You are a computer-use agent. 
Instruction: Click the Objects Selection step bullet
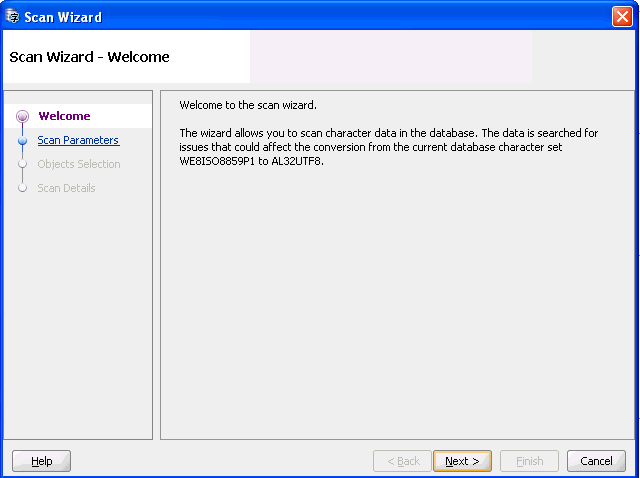point(22,165)
